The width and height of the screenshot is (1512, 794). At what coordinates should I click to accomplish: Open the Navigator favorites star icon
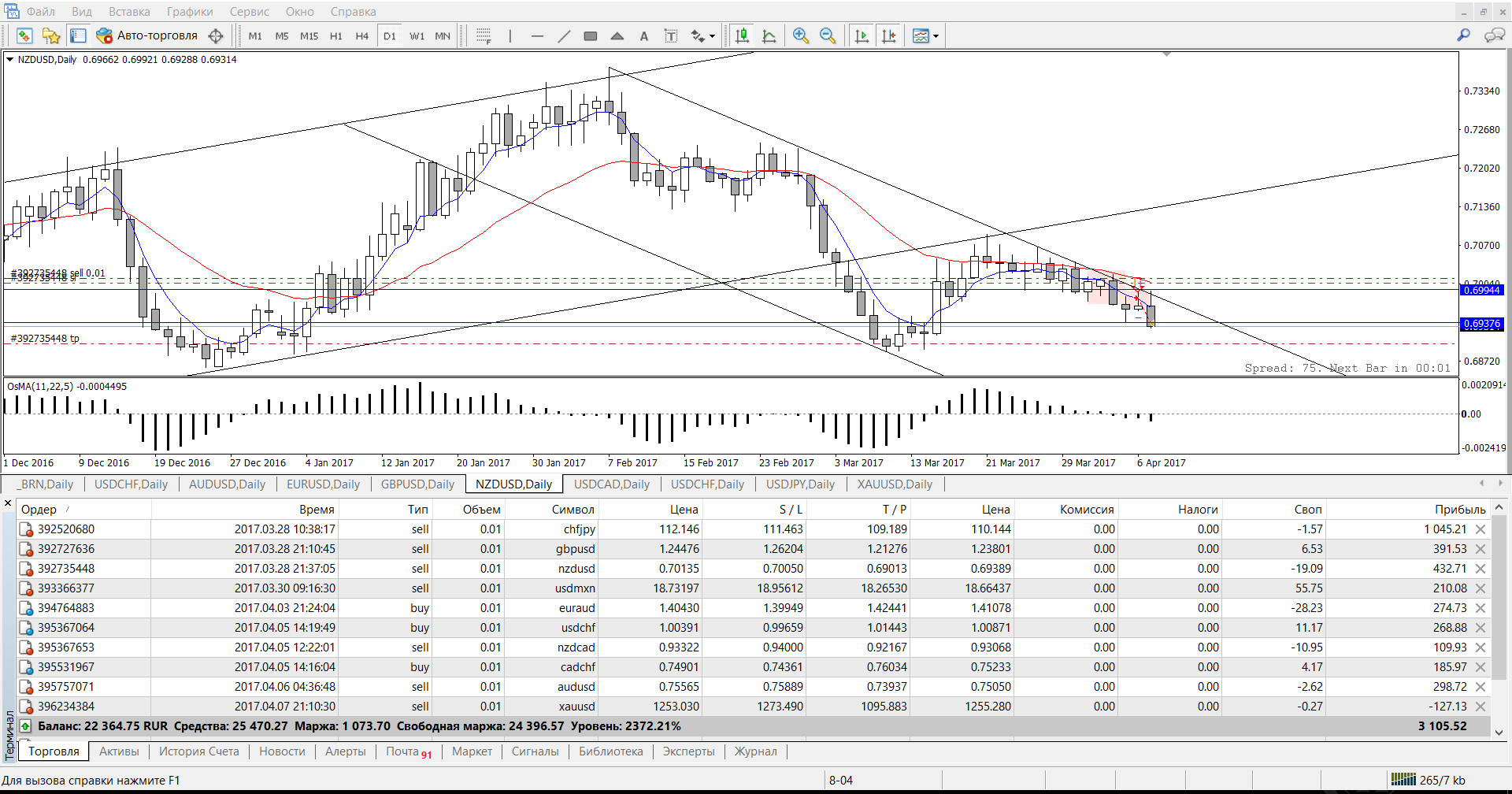tap(51, 35)
